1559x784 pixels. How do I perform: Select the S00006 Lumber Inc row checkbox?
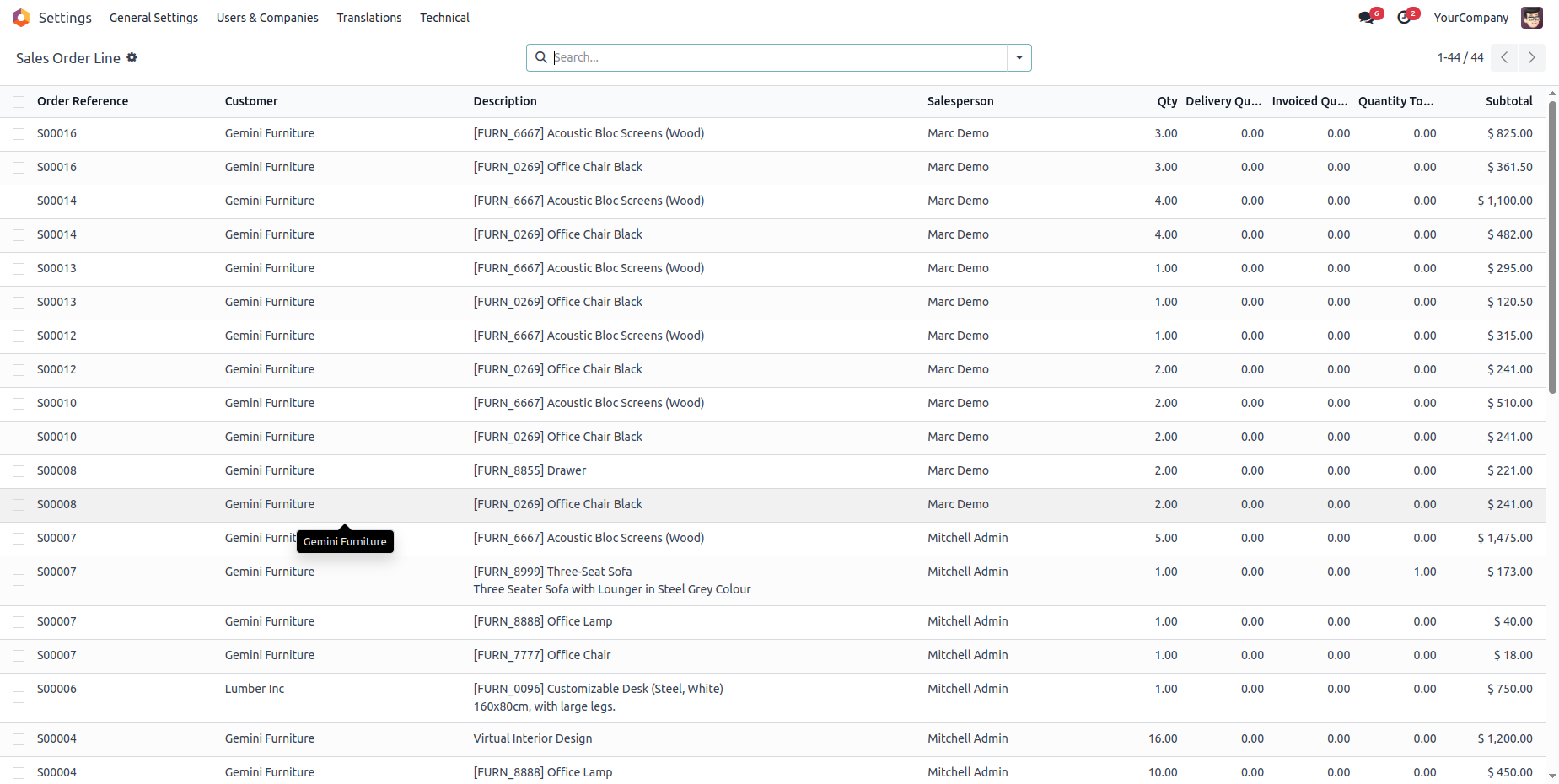(x=19, y=697)
